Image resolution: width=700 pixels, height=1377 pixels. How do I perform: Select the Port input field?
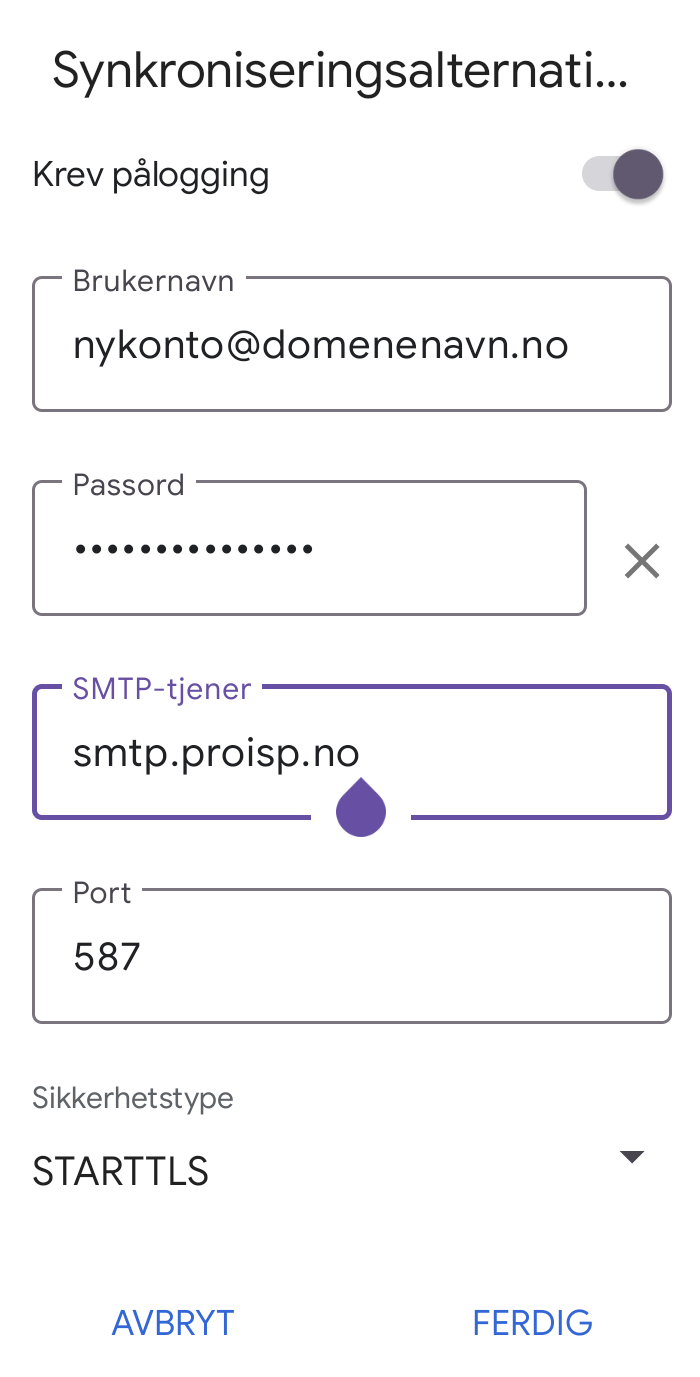point(352,956)
